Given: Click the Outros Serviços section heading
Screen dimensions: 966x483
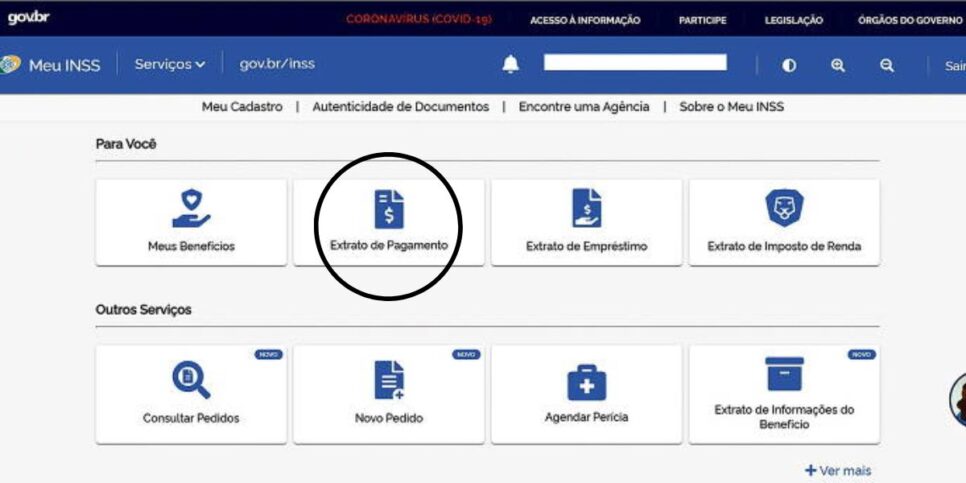Looking at the screenshot, I should [x=143, y=309].
